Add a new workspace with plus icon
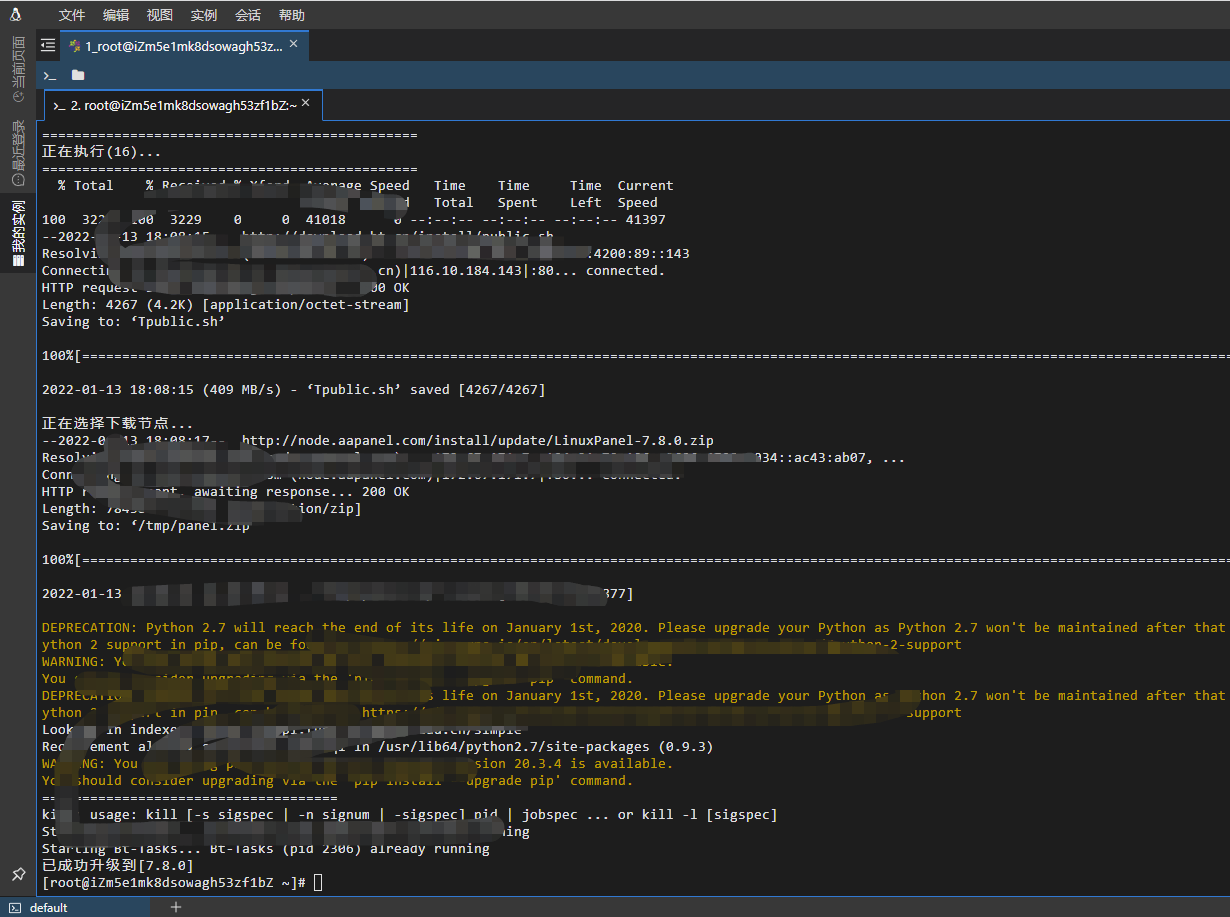 pos(176,907)
